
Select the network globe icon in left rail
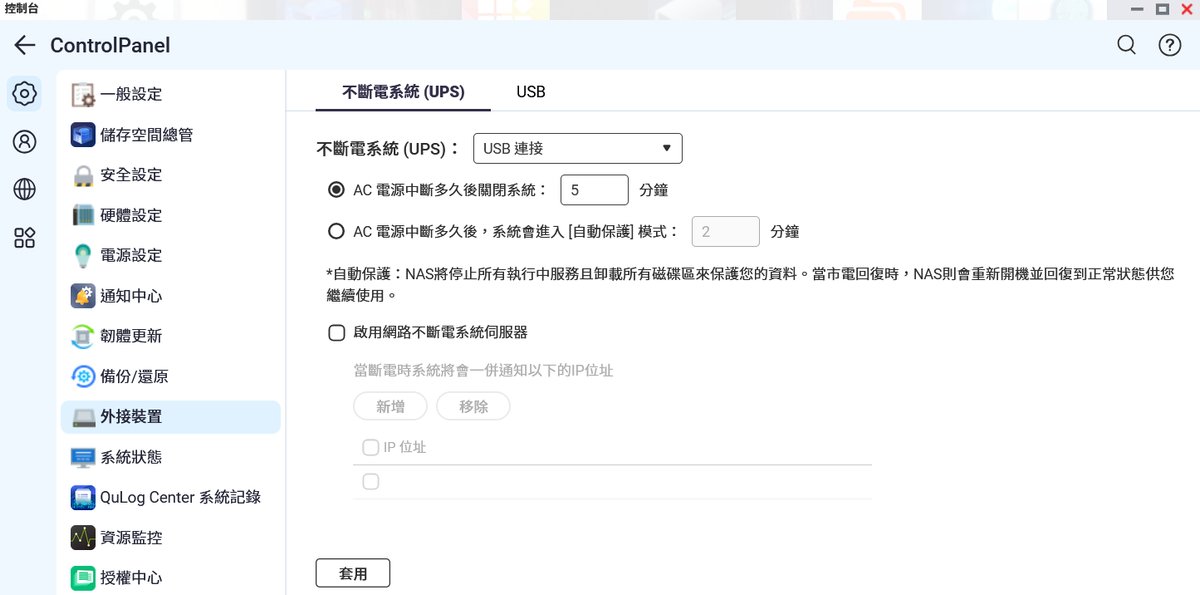click(x=24, y=189)
